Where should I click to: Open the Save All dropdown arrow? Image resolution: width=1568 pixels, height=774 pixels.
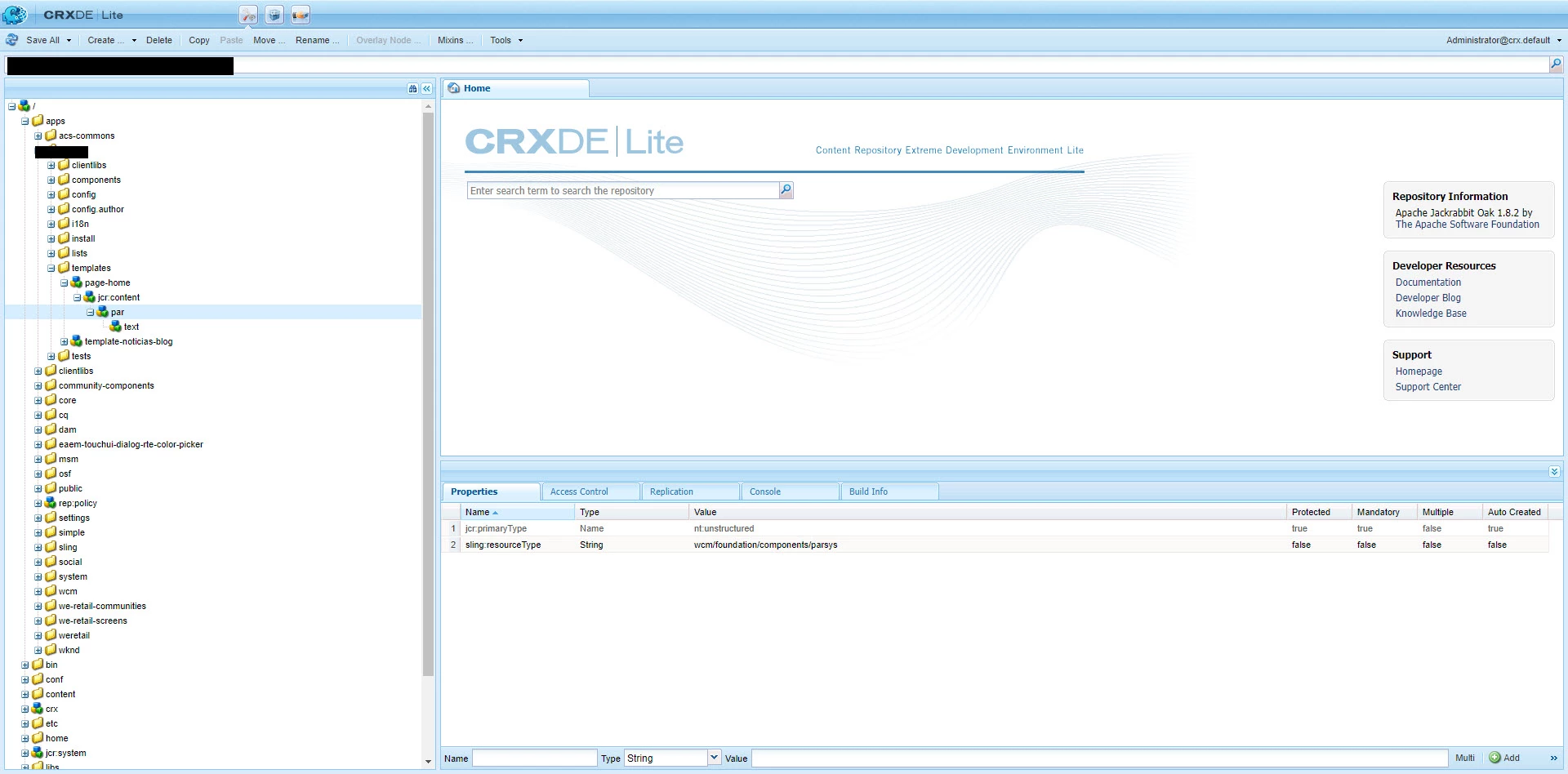click(x=69, y=40)
